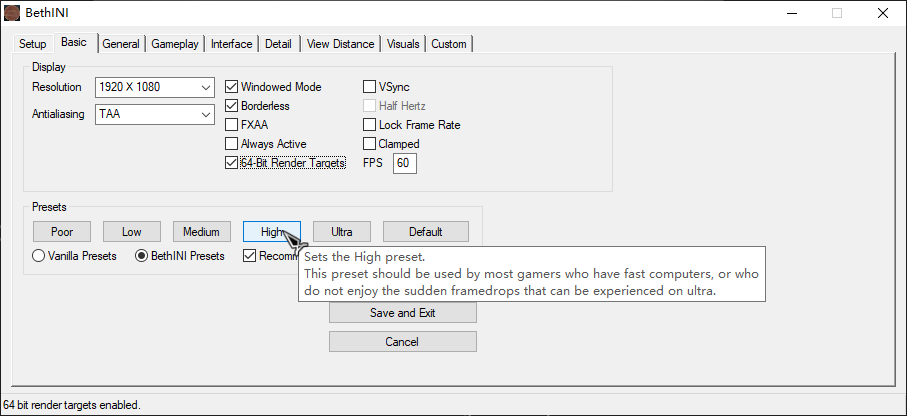Apply the Poor preset
Viewport: 907px width, 416px height.
[62, 232]
